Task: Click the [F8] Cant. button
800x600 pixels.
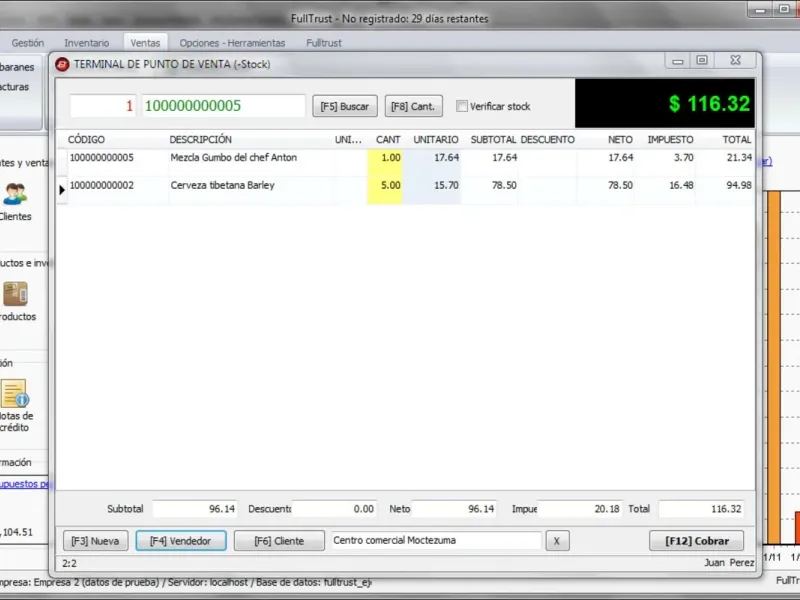Action: [x=413, y=106]
